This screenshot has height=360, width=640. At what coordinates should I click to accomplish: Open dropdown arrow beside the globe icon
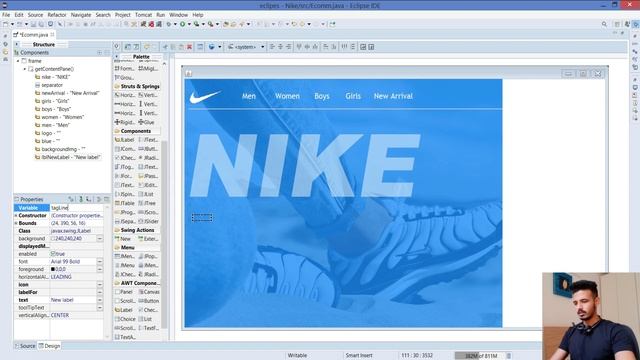220,47
